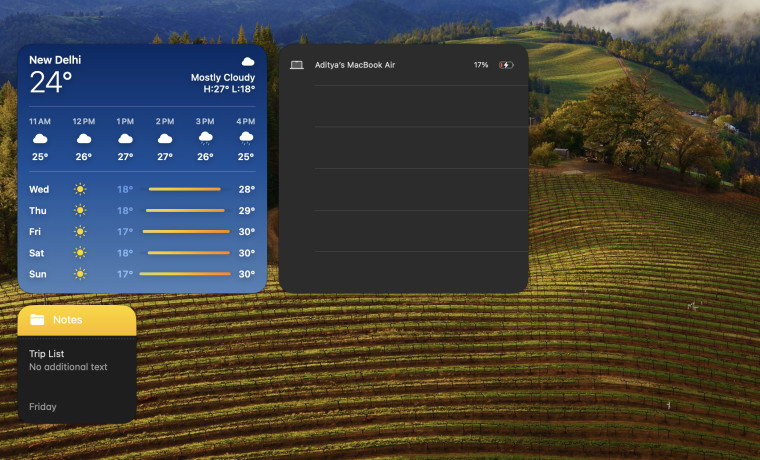The height and width of the screenshot is (460, 760).
Task: Click the 24° current temperature
Action: click(51, 82)
